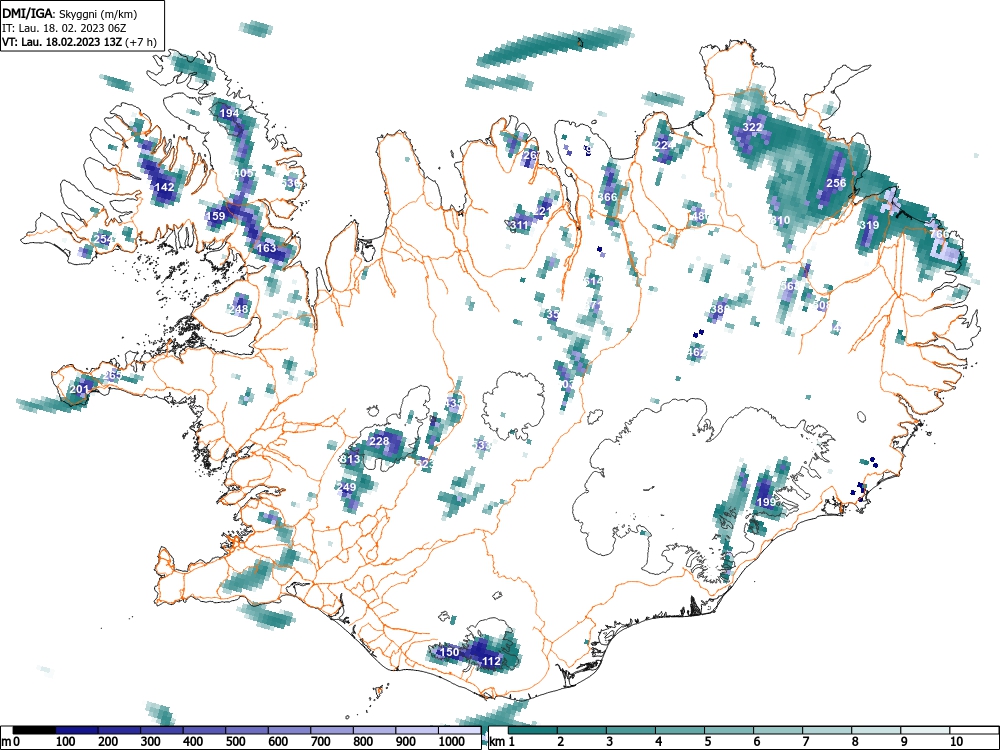Click the 249 visibility value
1000x750 pixels.
point(346,487)
